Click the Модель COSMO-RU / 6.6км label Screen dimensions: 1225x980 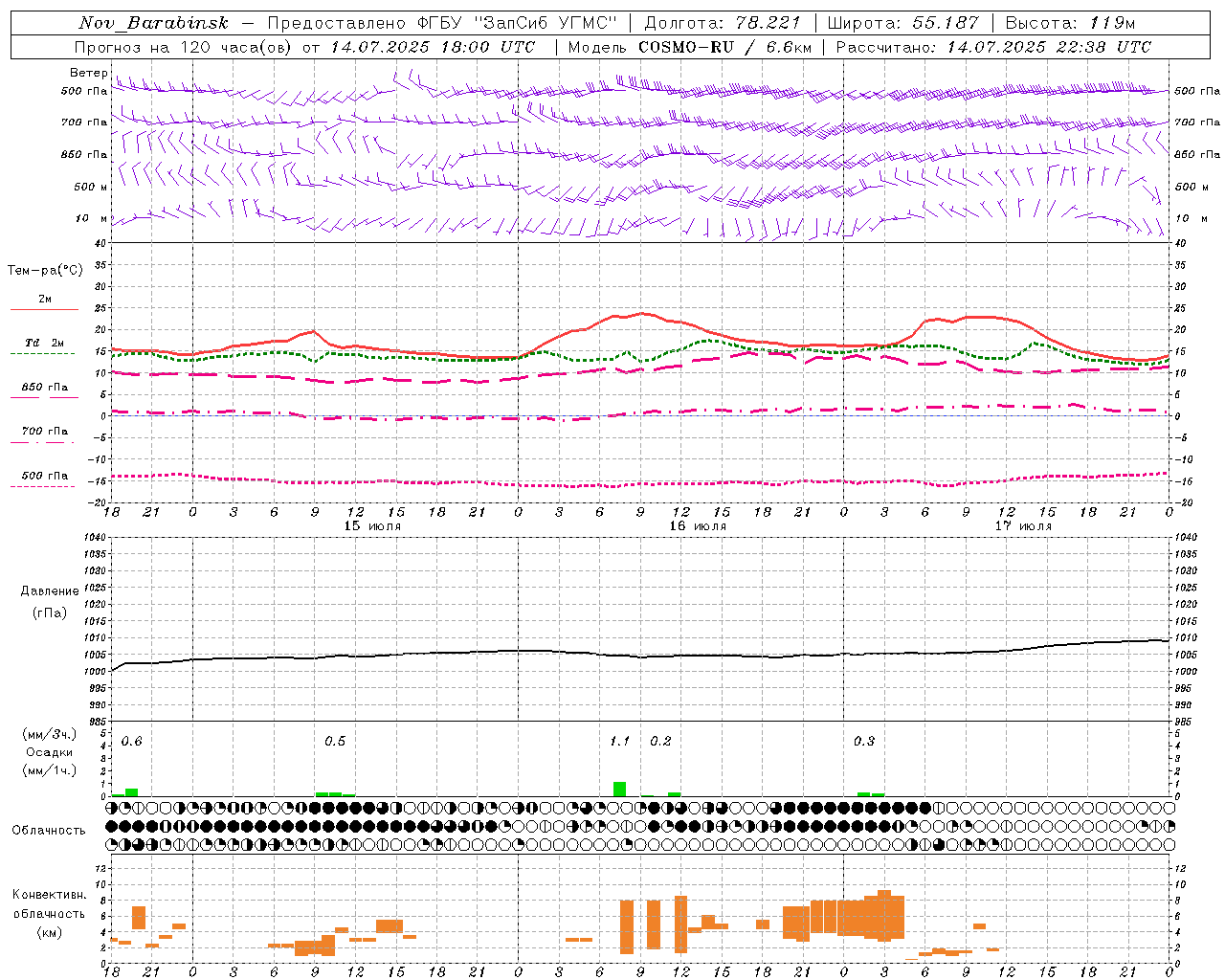click(x=690, y=47)
